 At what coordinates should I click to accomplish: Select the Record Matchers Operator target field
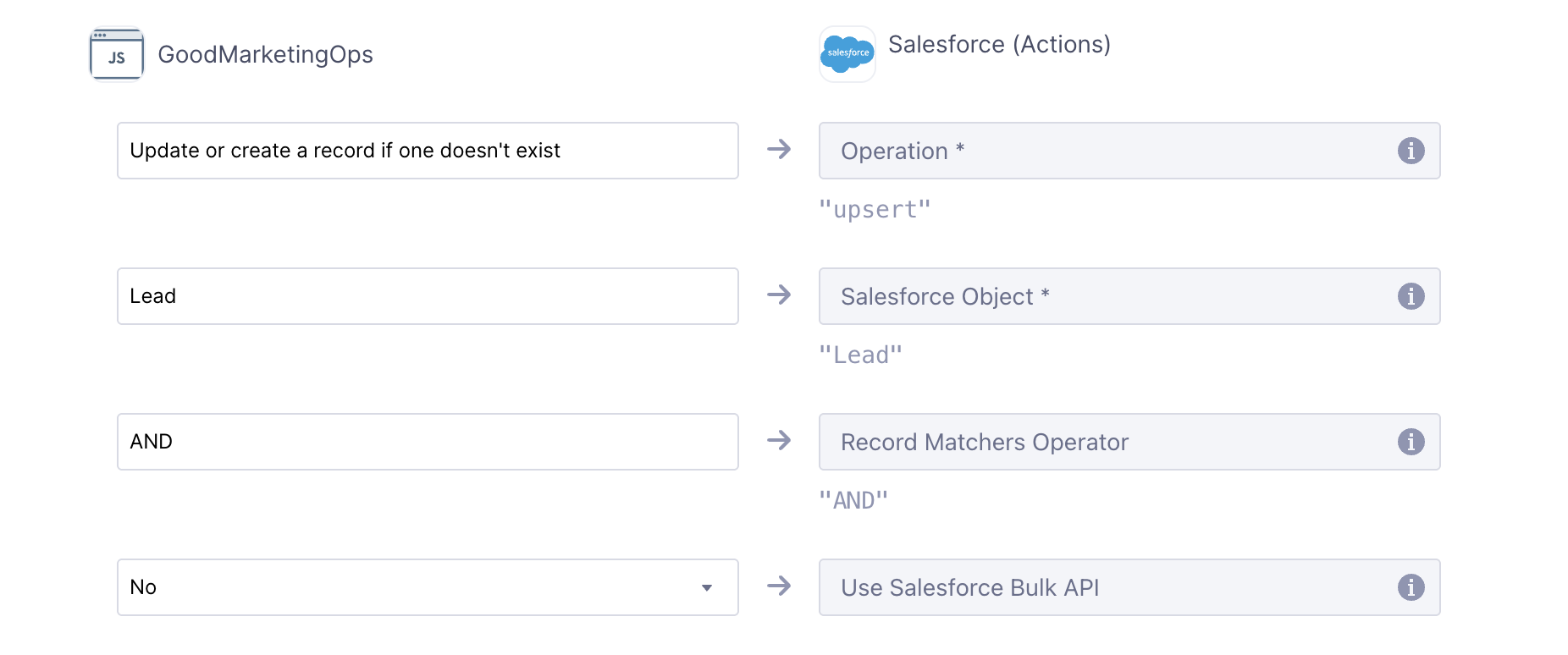pyautogui.click(x=1129, y=442)
